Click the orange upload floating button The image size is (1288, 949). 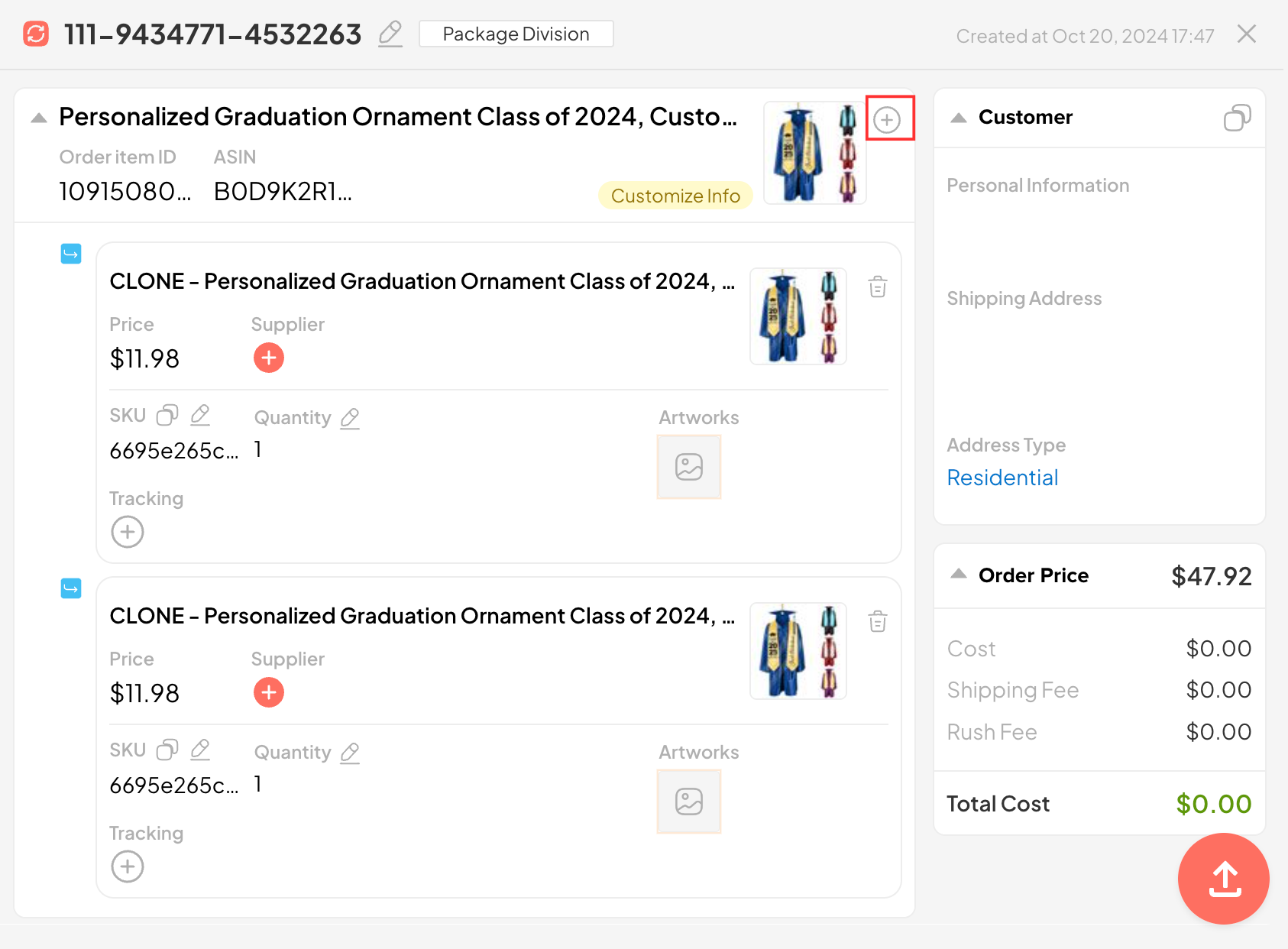tap(1224, 879)
